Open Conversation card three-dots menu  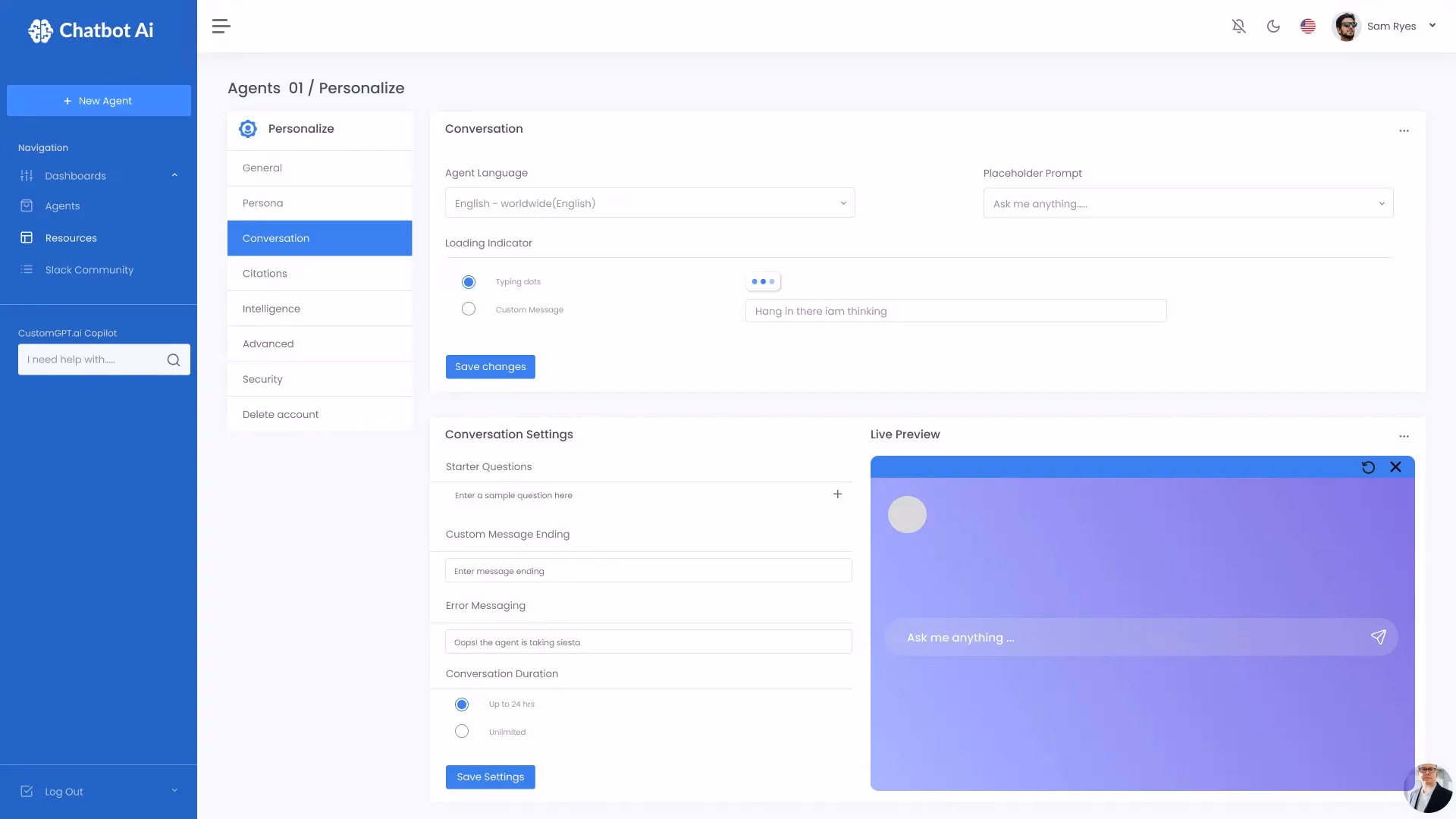tap(1404, 130)
